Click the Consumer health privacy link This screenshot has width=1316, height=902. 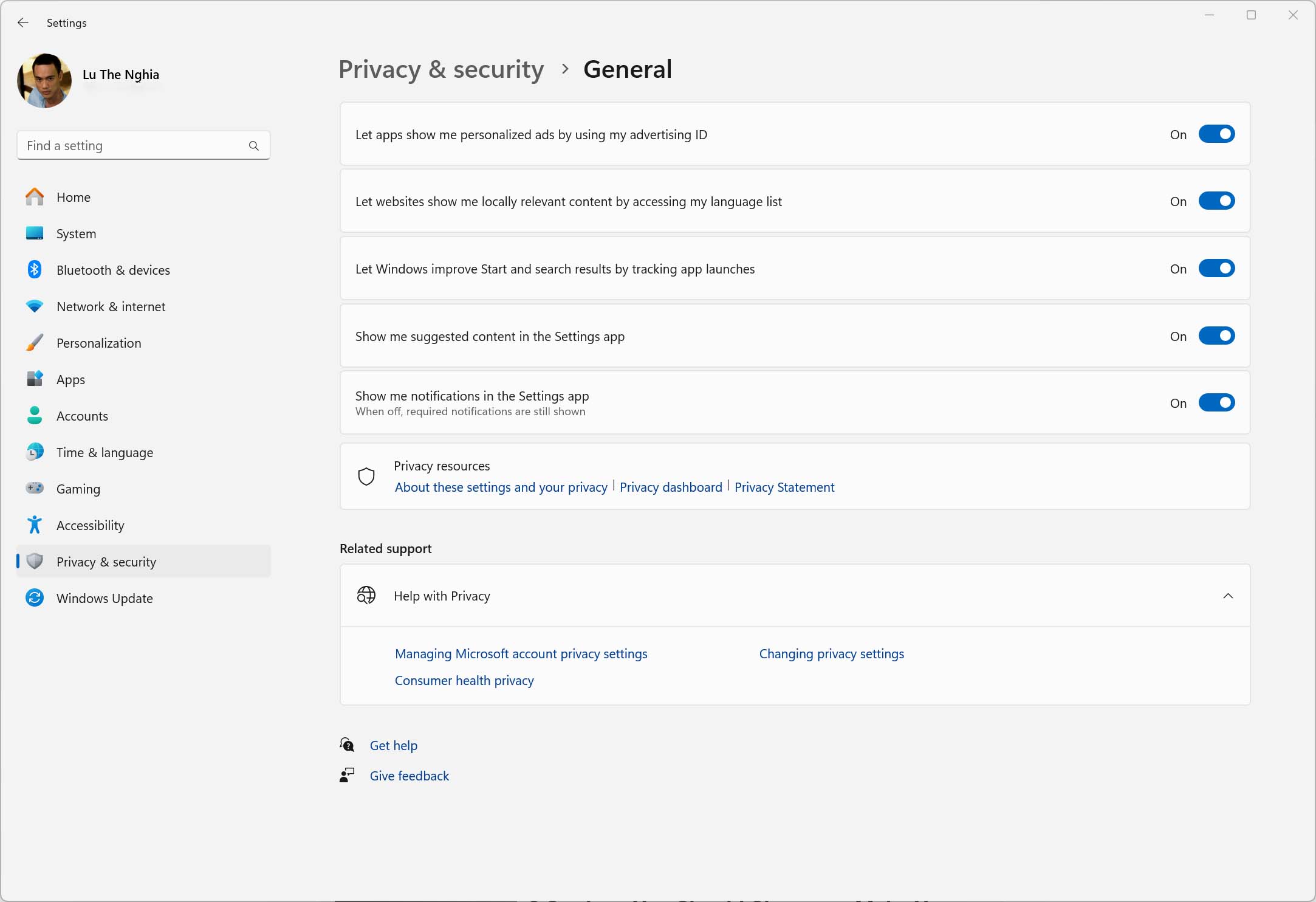tap(464, 681)
